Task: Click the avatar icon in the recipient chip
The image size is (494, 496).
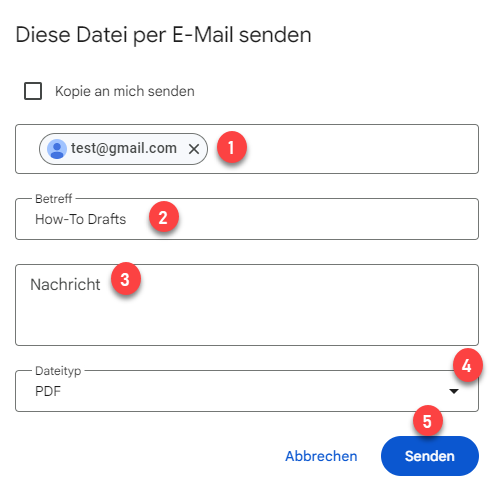Action: click(x=57, y=149)
